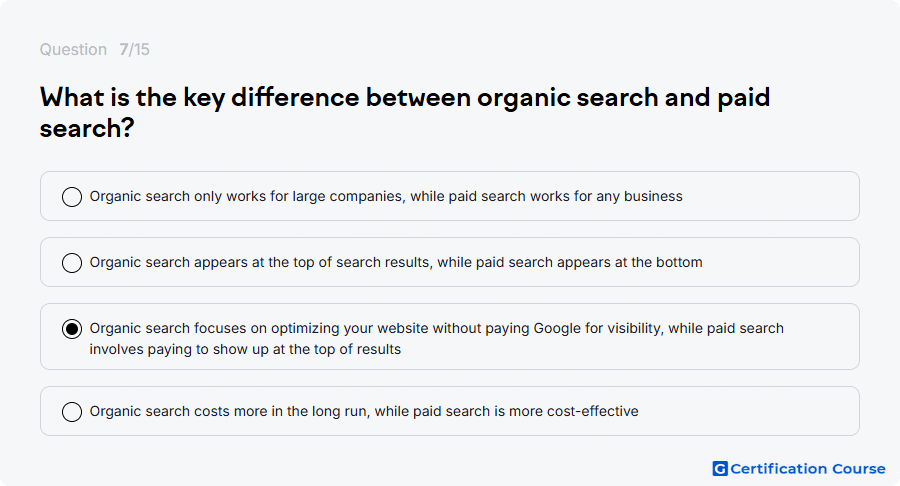Click answer text about paying to show up at top
This screenshot has height=486, width=900.
click(436, 339)
